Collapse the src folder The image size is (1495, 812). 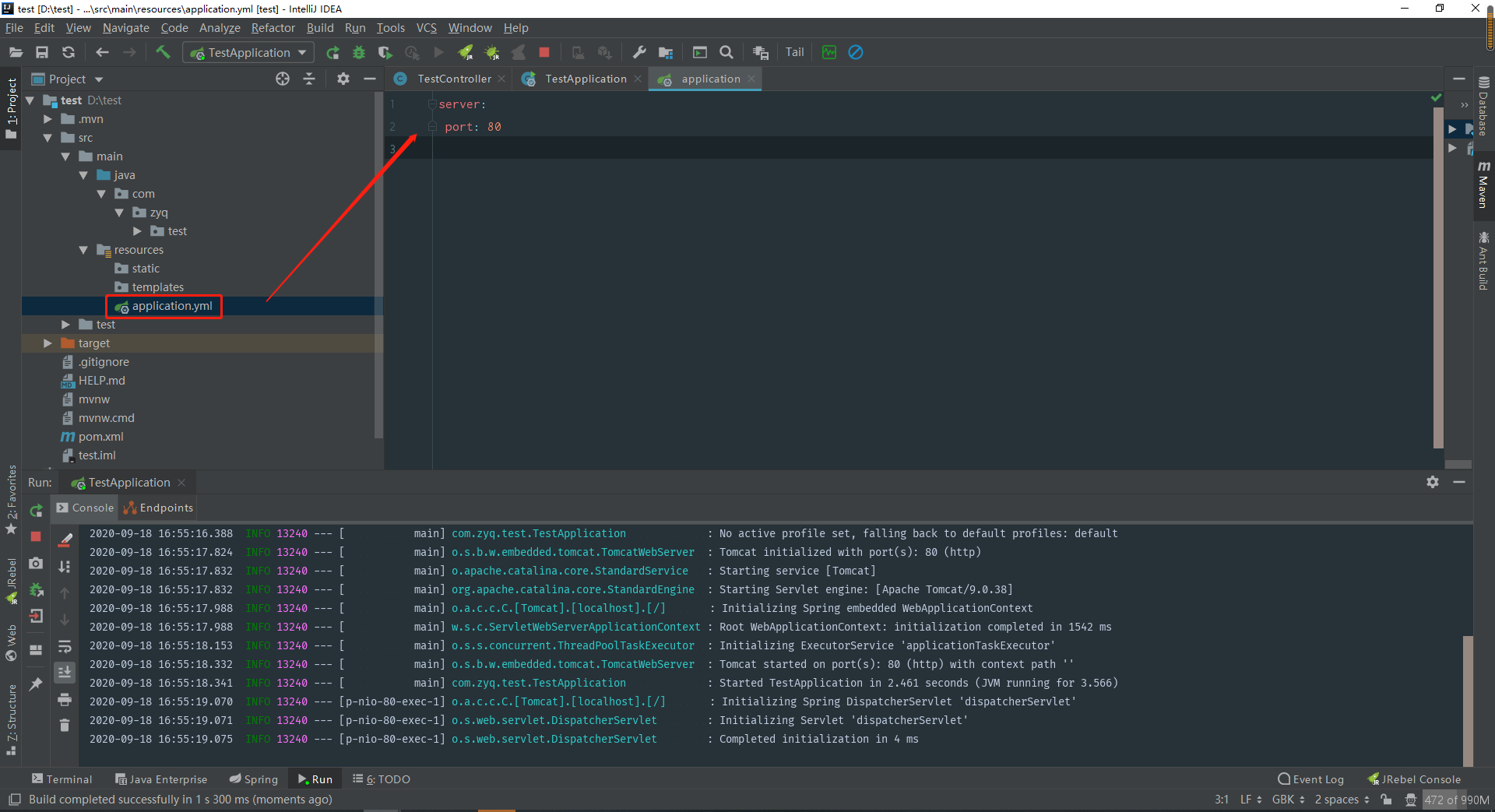[48, 138]
